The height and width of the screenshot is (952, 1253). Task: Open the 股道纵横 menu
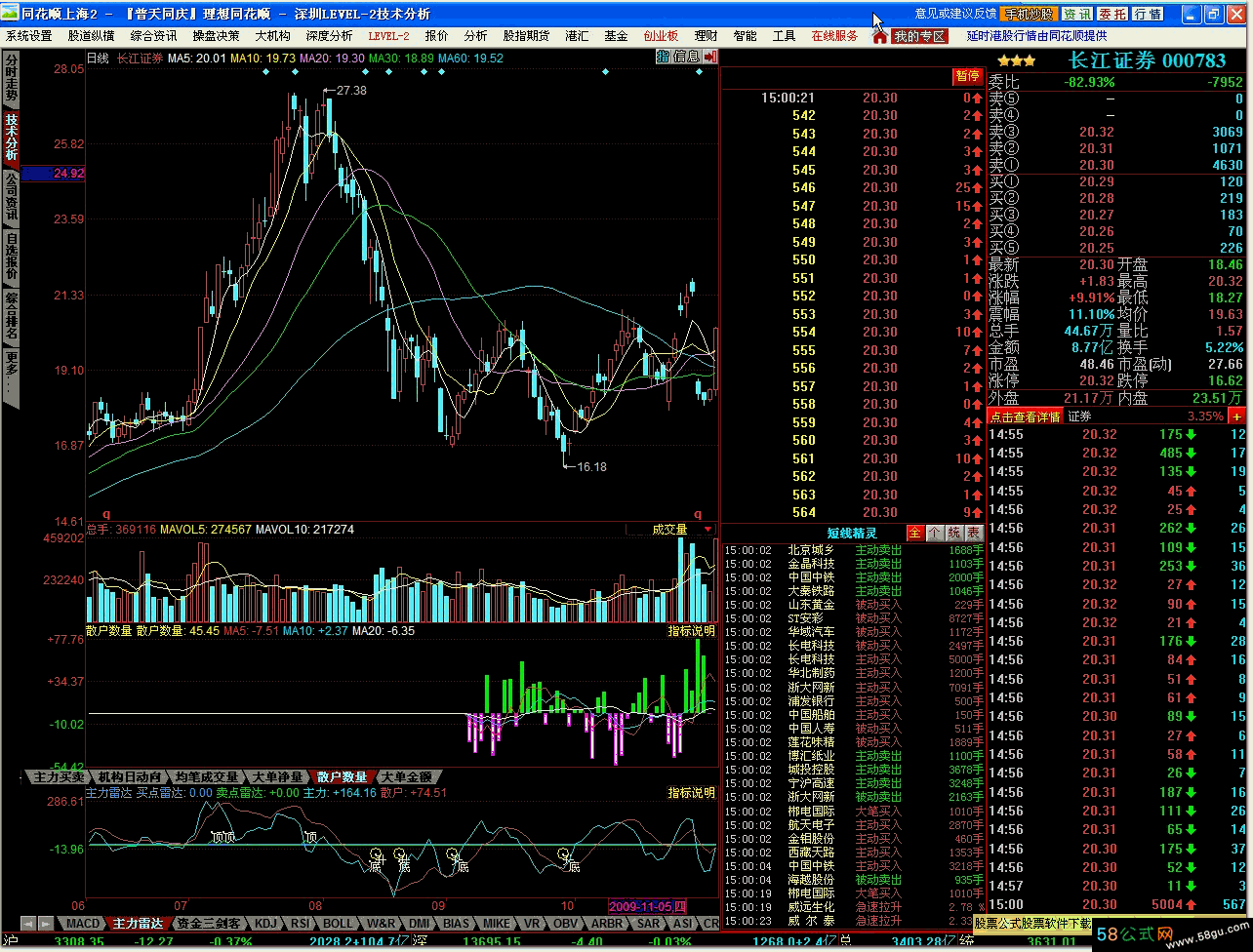pos(92,36)
